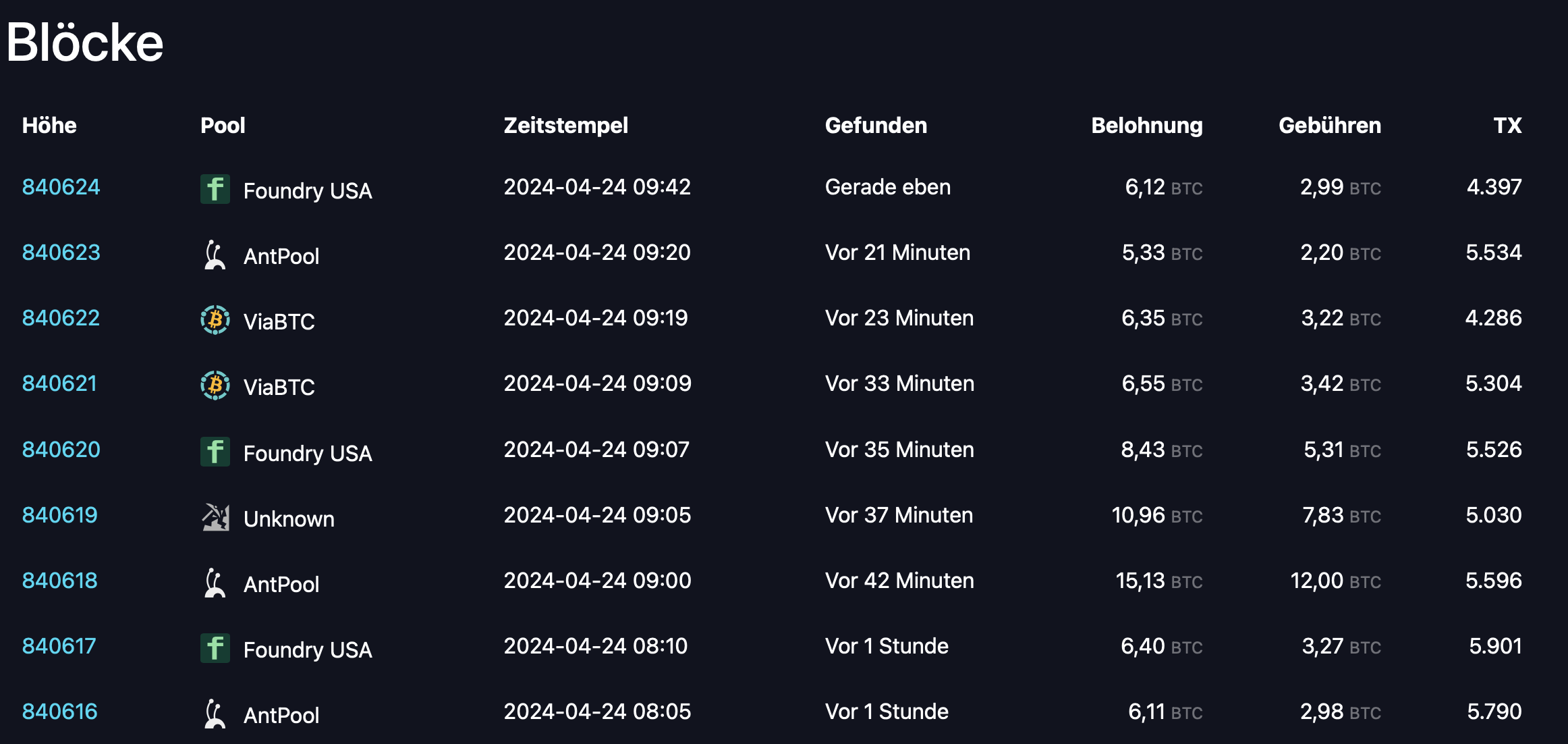Viewport: 1568px width, 744px height.
Task: Click the Blöcke page heading
Action: (85, 43)
